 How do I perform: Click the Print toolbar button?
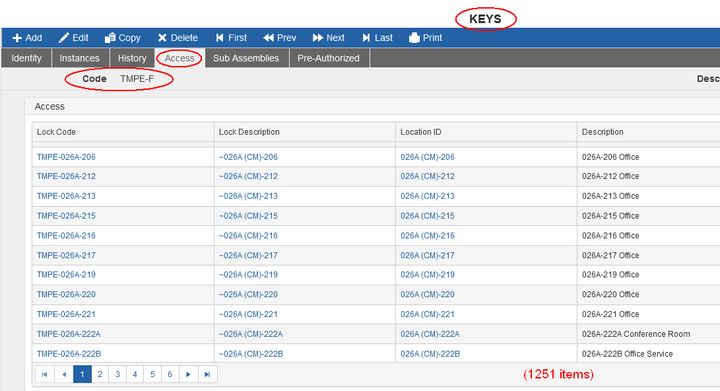(x=426, y=38)
